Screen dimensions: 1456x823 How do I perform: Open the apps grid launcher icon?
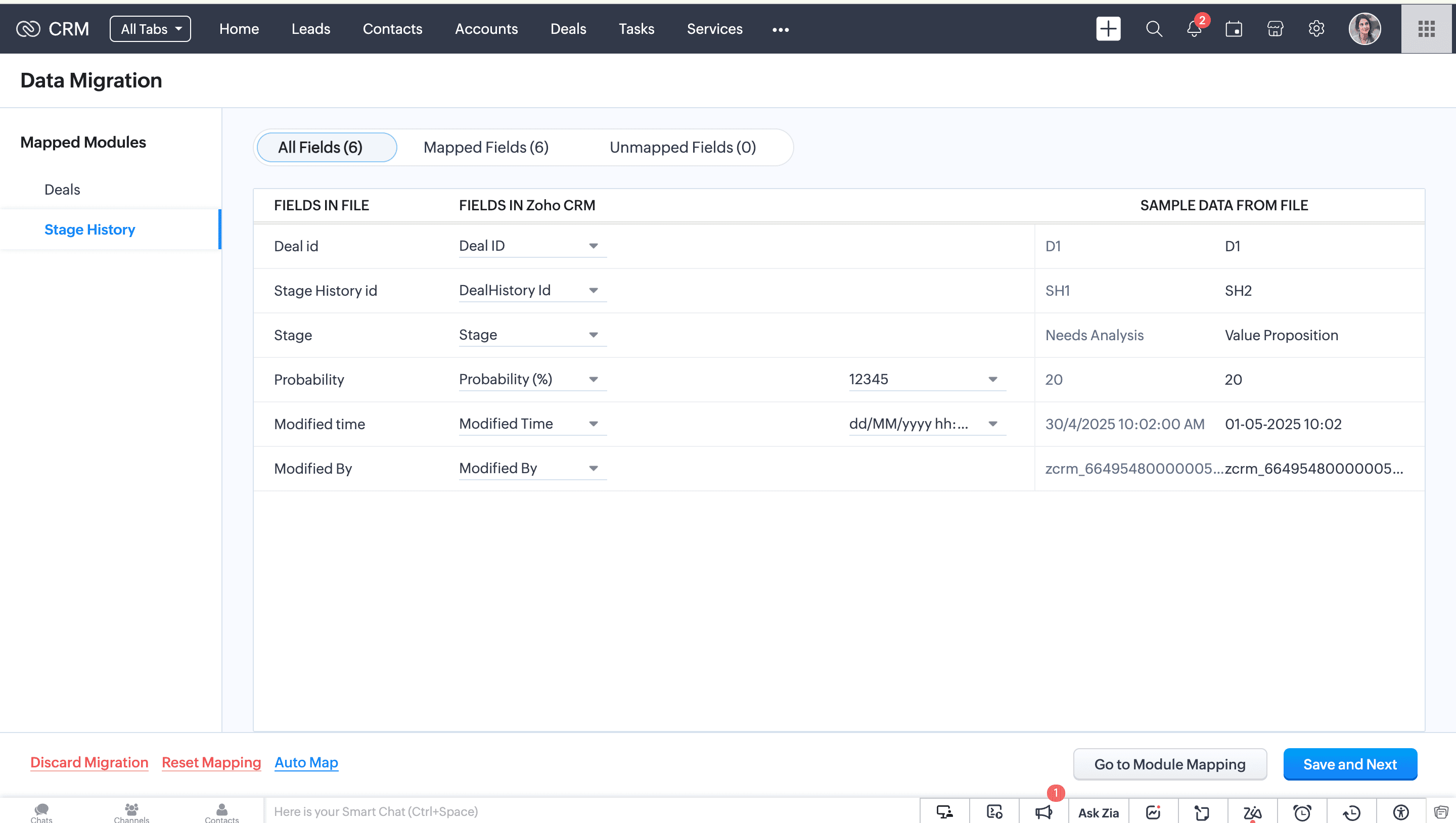point(1426,29)
